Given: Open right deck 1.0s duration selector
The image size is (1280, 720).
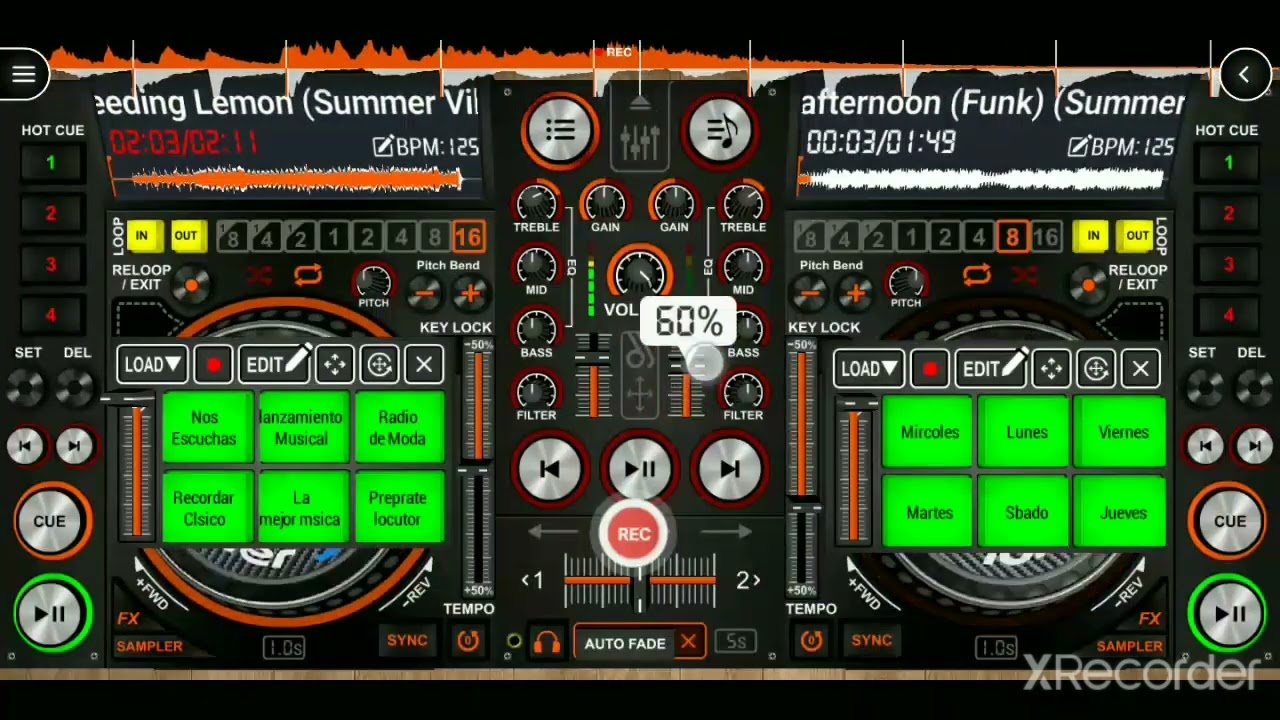Looking at the screenshot, I should (996, 648).
